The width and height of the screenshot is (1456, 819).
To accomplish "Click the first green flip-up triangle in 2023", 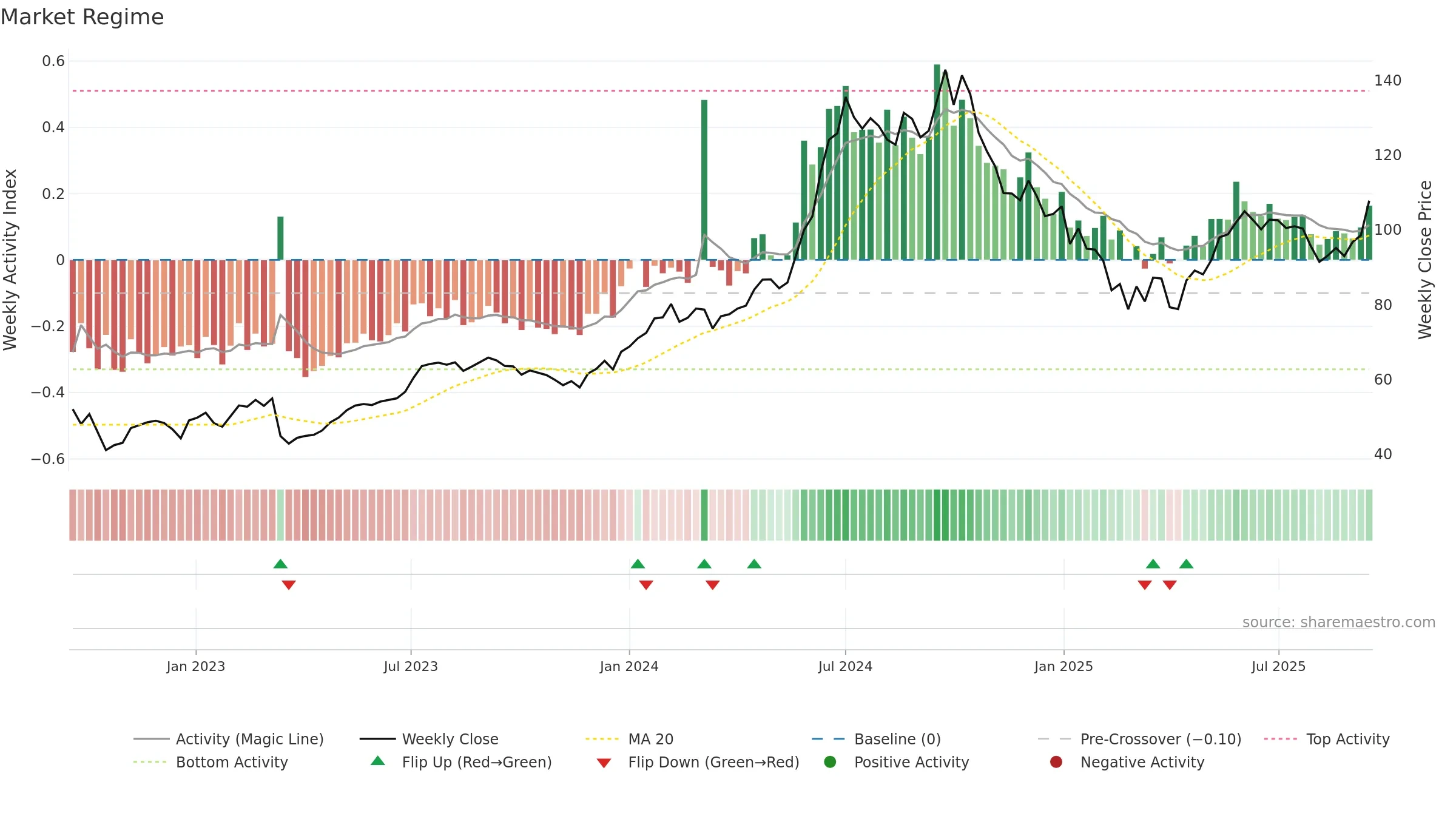I will coord(280,564).
